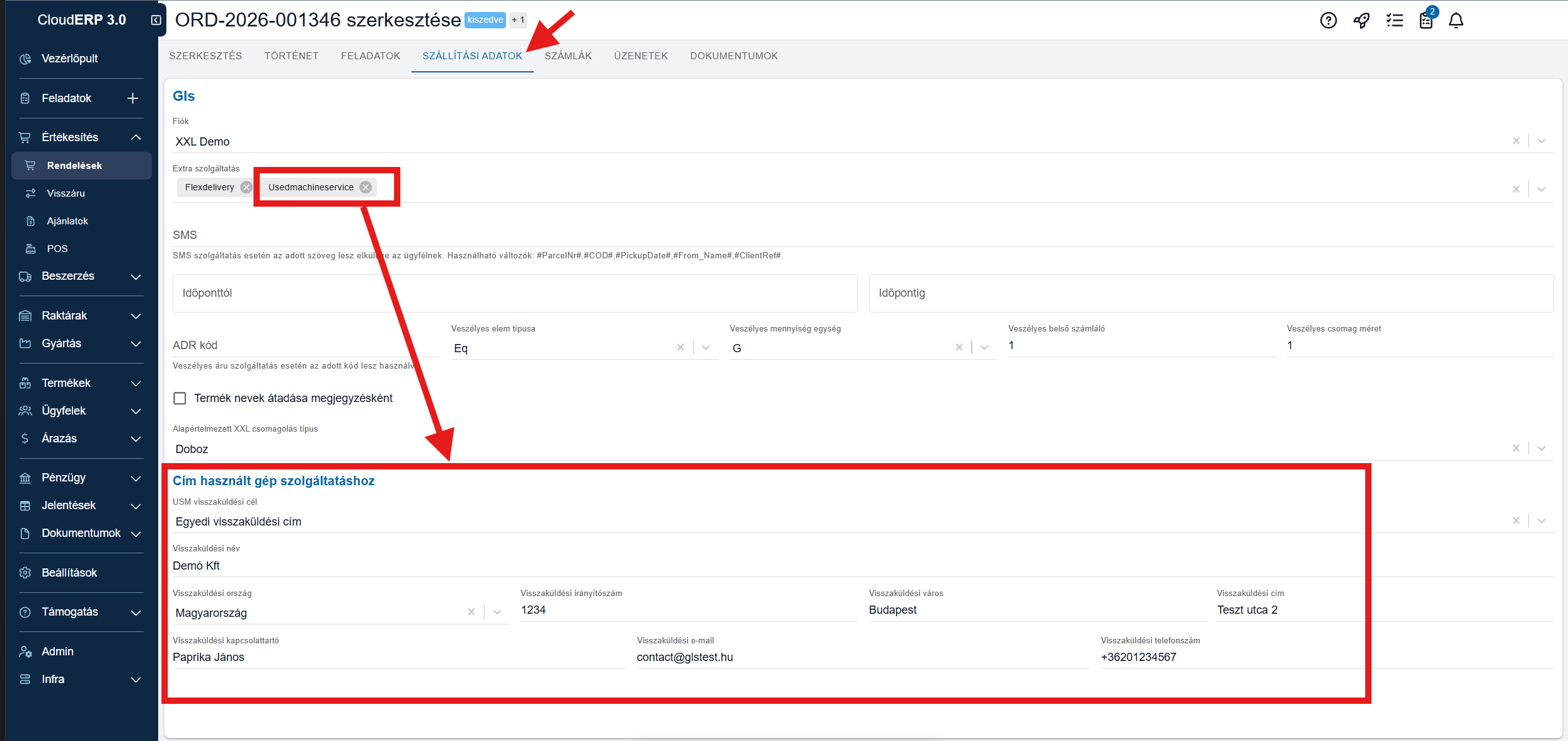Click the Visszáru return arrows icon
The height and width of the screenshot is (741, 1568).
(x=30, y=193)
